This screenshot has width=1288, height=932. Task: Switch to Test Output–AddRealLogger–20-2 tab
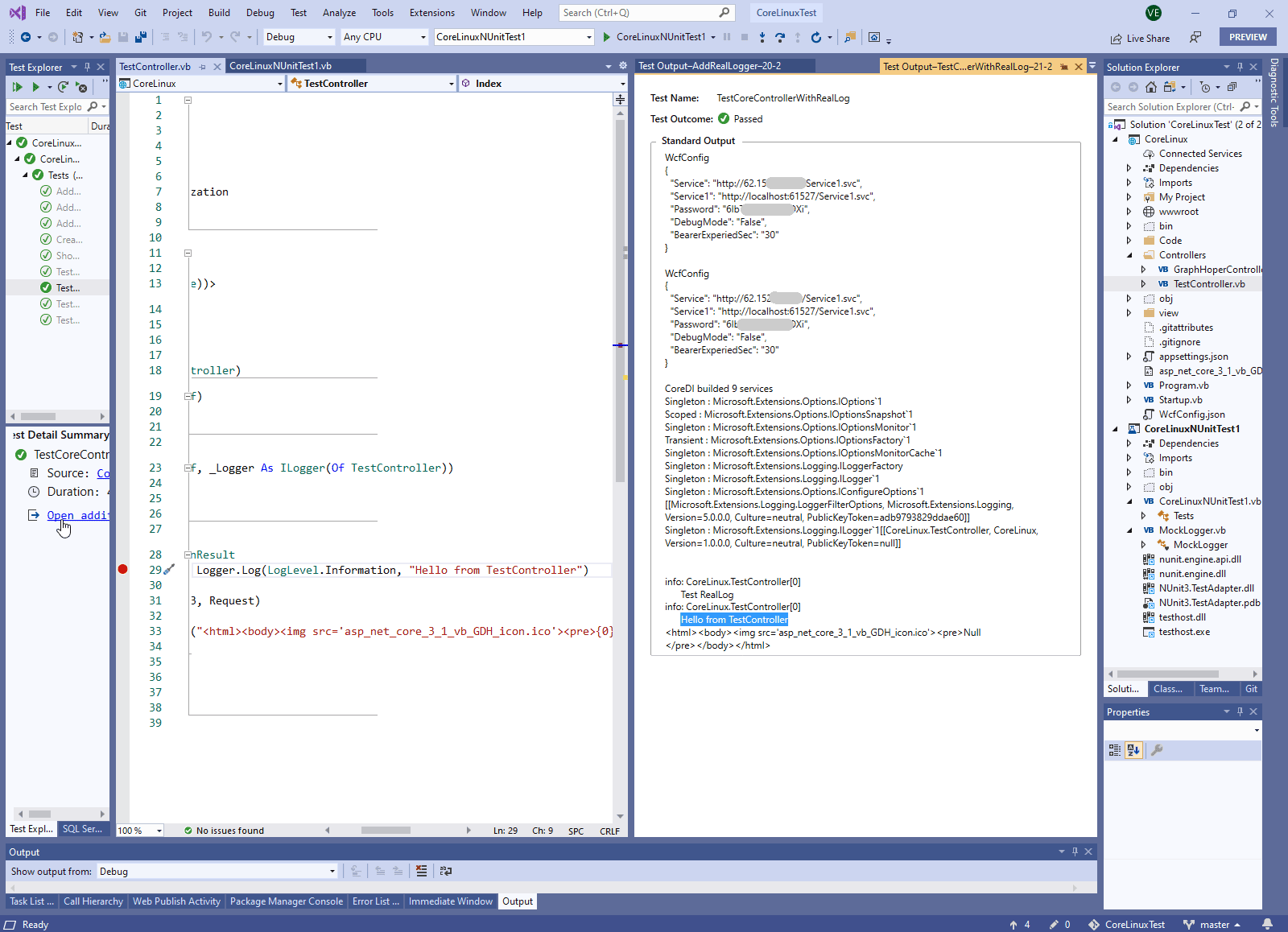point(709,66)
